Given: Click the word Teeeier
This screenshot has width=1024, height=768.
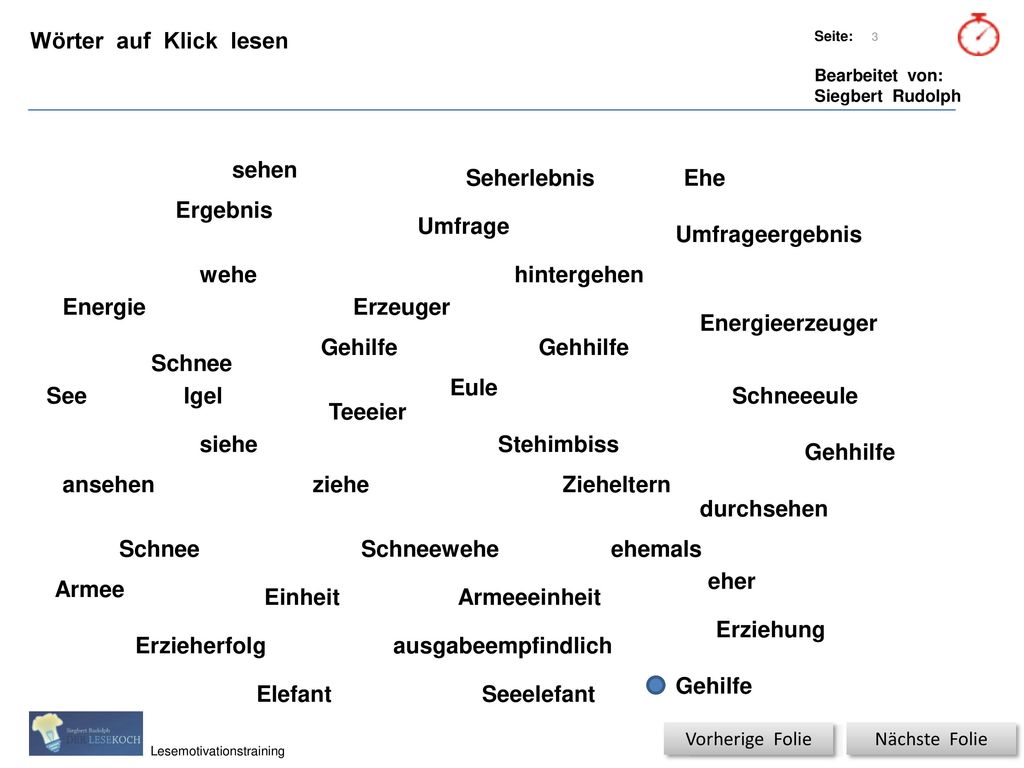Looking at the screenshot, I should tap(367, 412).
